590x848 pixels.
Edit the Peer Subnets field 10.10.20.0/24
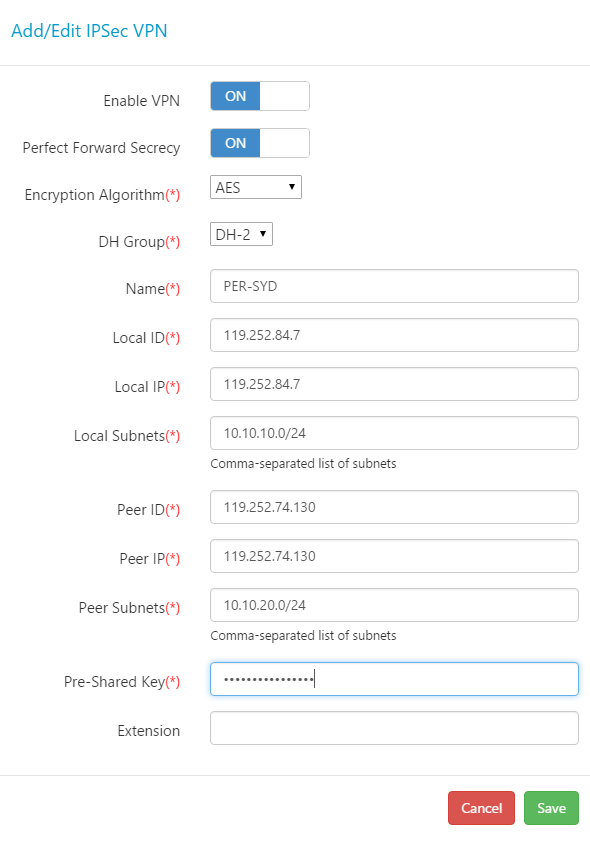click(394, 605)
